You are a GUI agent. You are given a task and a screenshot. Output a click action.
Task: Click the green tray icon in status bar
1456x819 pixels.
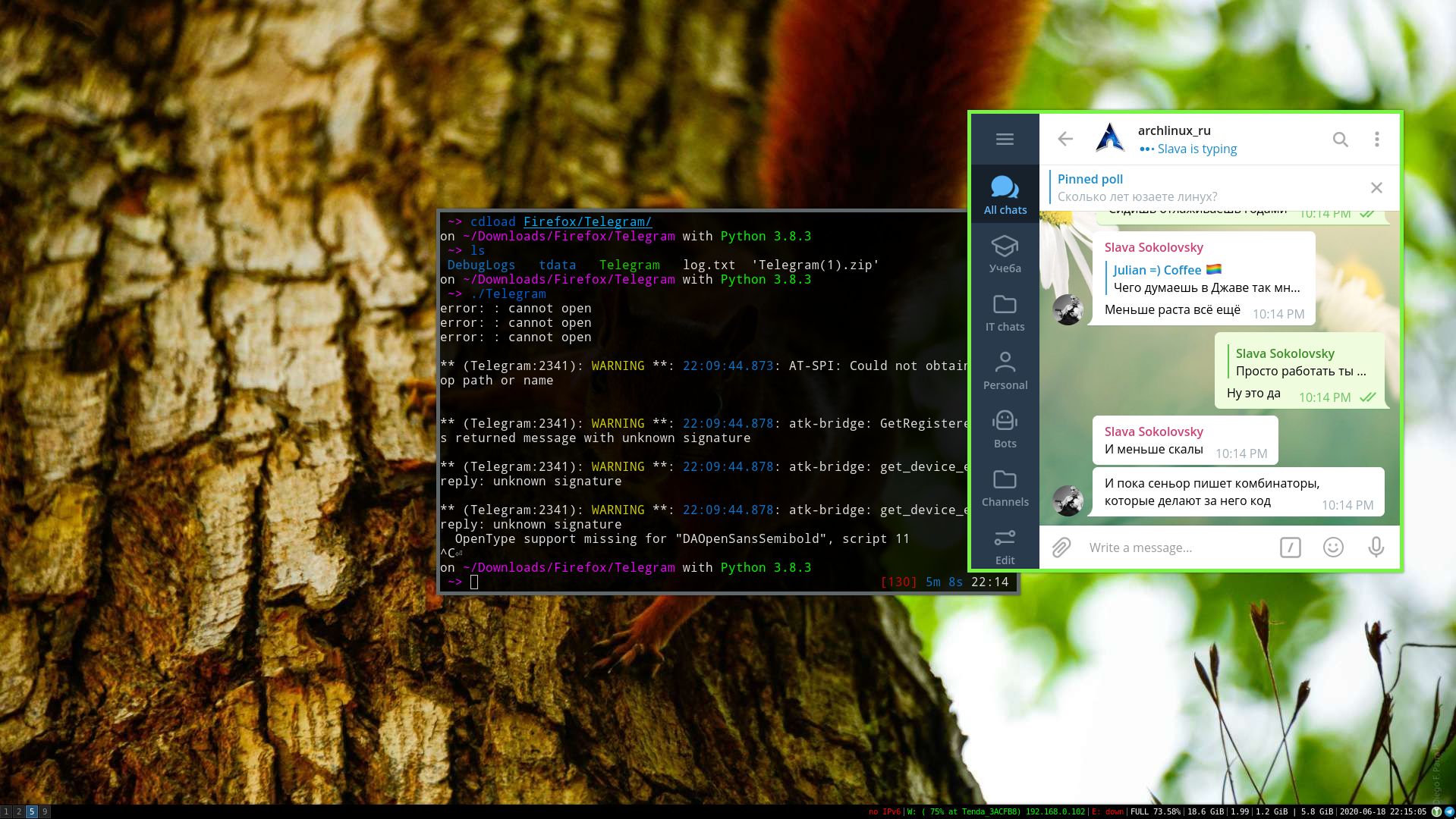pos(1436,811)
